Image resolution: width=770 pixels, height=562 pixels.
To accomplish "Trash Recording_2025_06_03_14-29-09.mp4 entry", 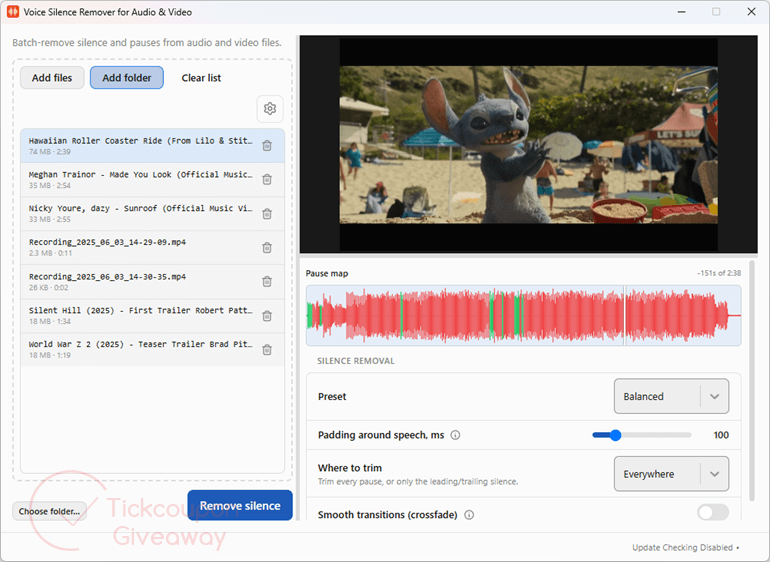I will (x=267, y=248).
